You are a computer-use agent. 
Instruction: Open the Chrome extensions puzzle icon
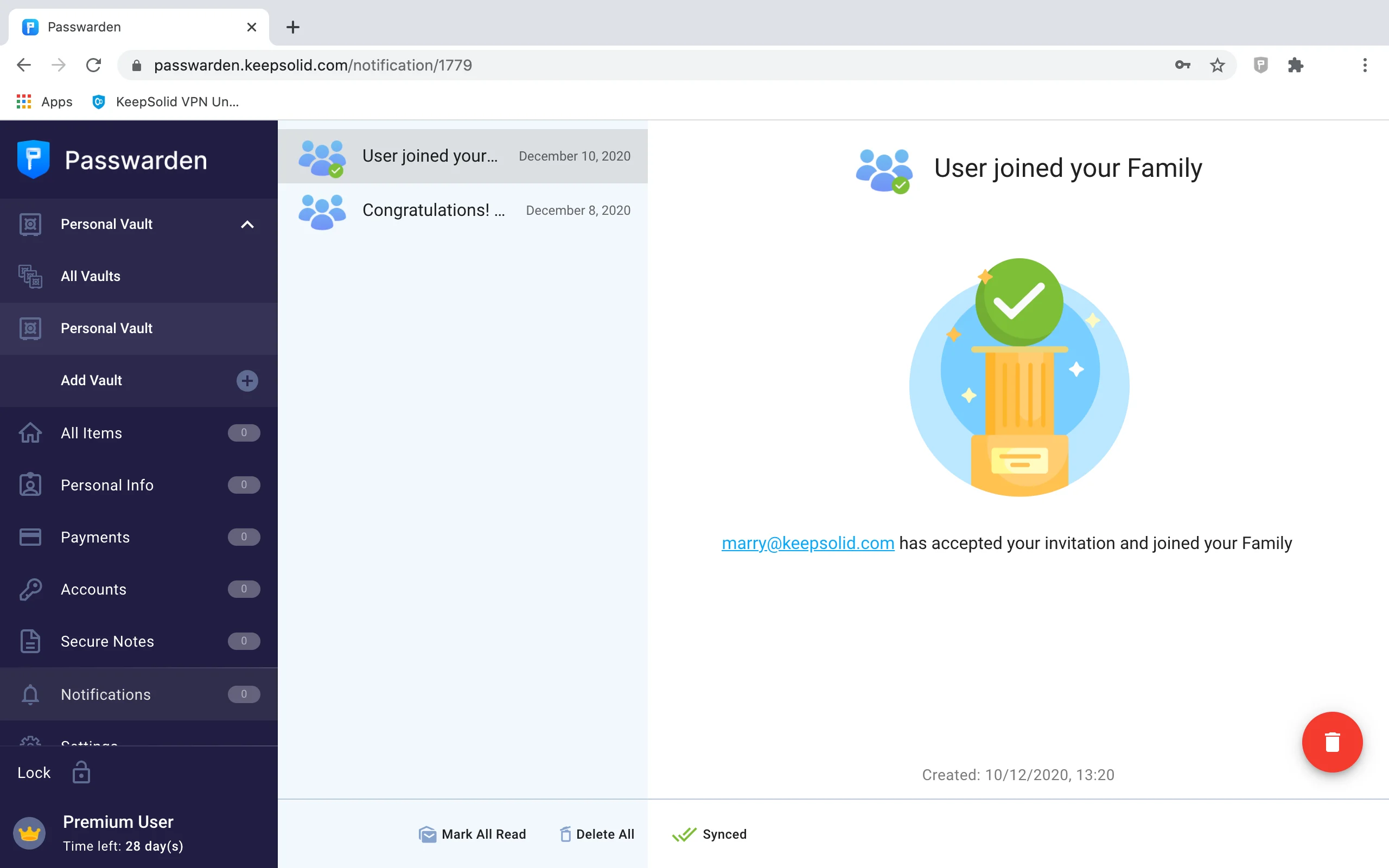pyautogui.click(x=1296, y=65)
